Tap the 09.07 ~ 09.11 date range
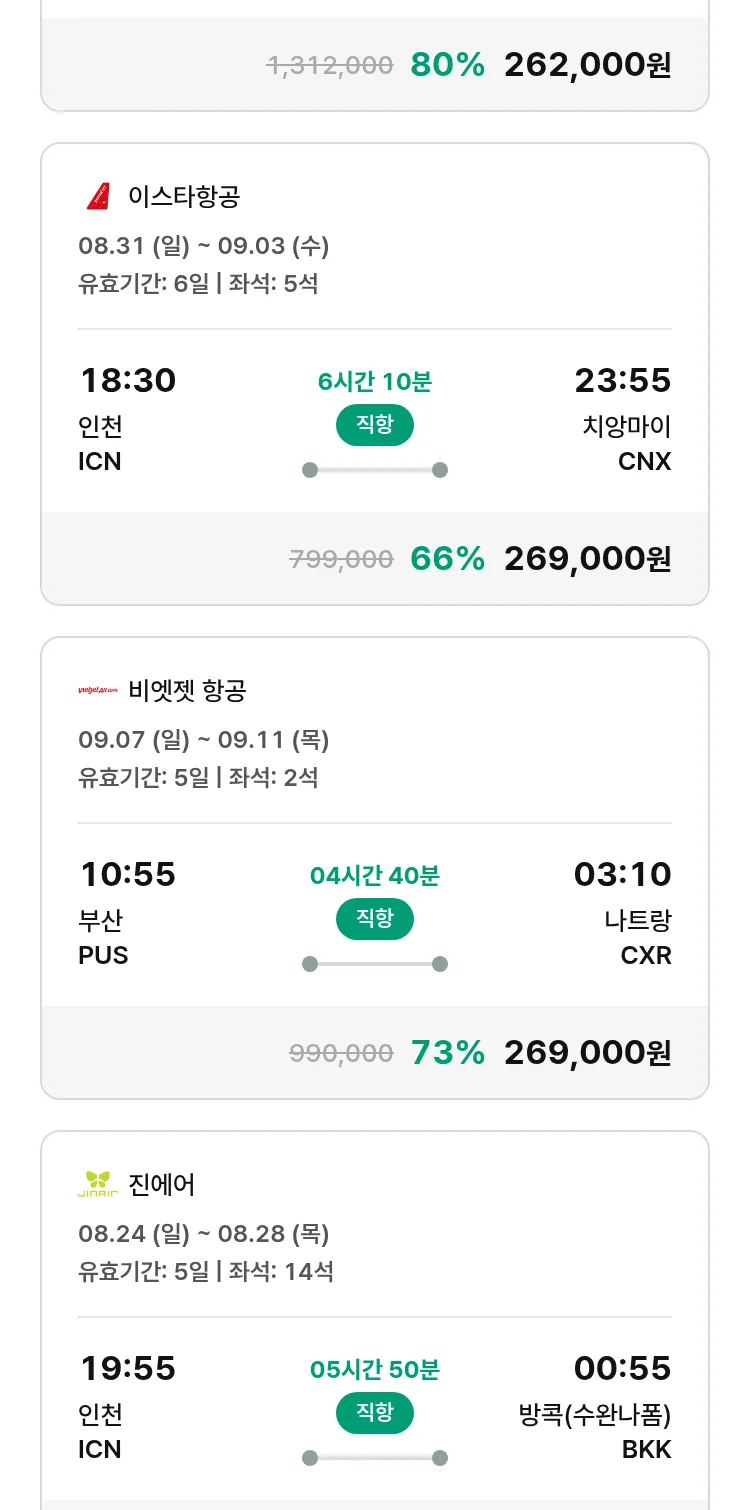The image size is (750, 1510). (204, 740)
